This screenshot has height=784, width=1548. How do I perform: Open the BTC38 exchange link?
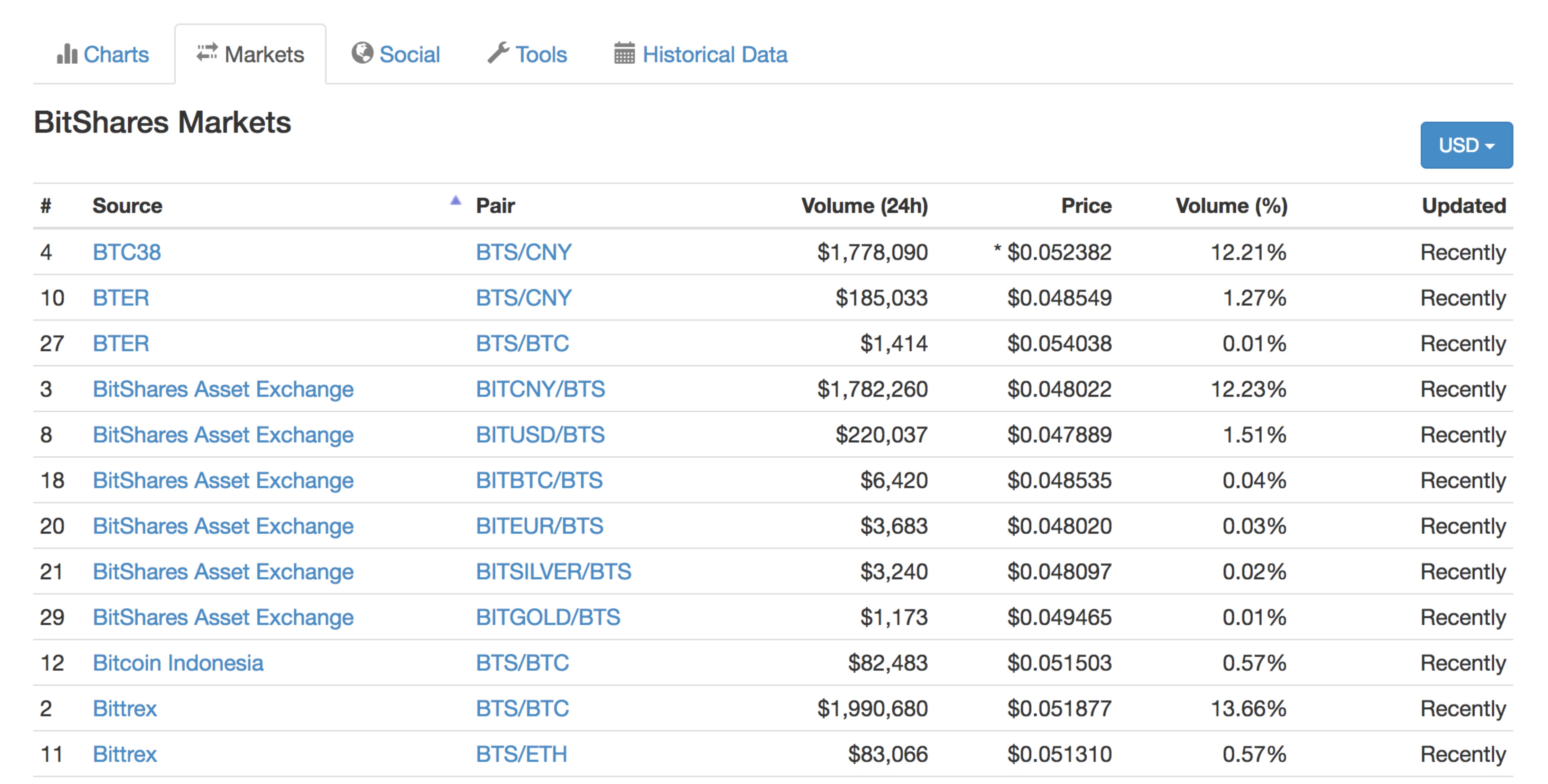[127, 252]
